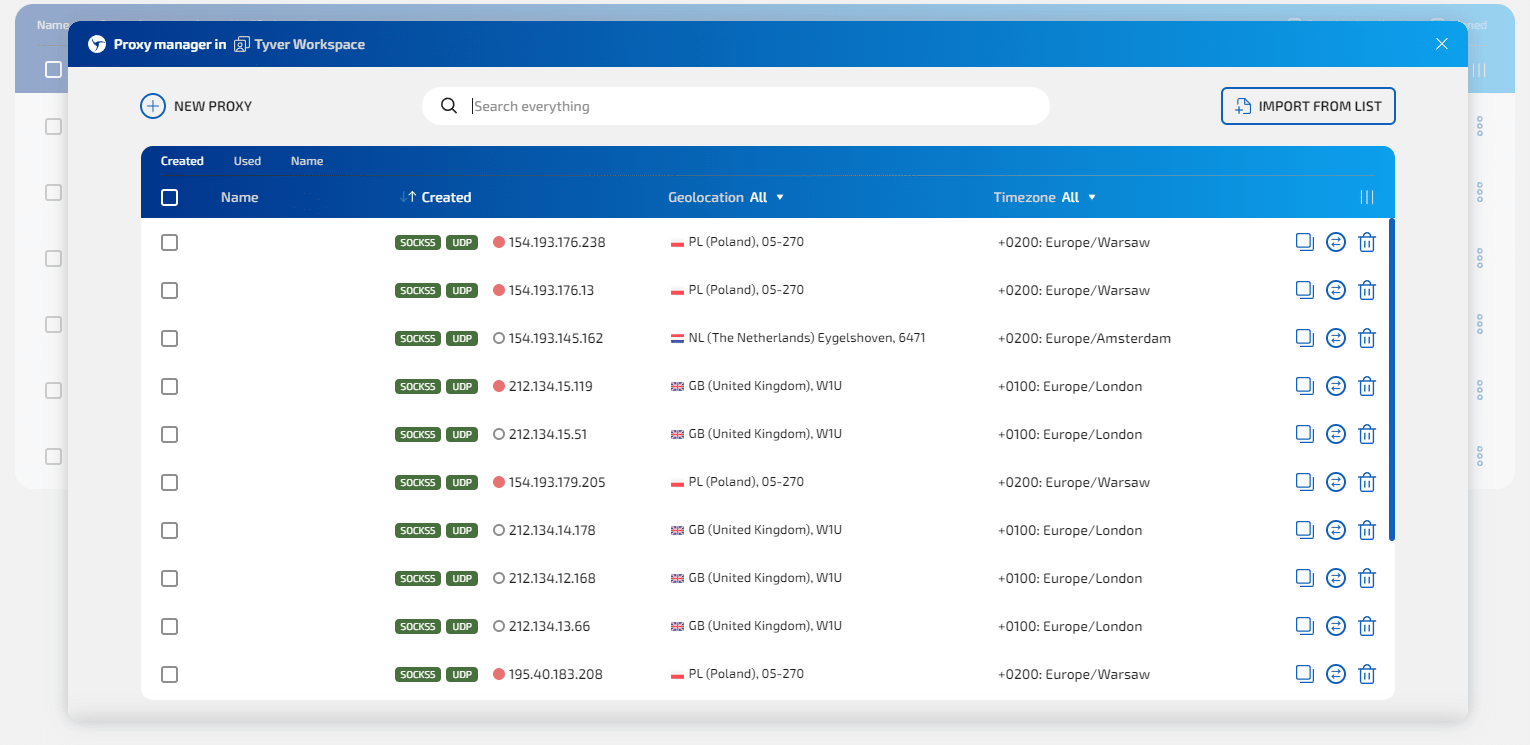Image resolution: width=1530 pixels, height=745 pixels.
Task: Switch to the Name sort tab
Action: pyautogui.click(x=307, y=161)
